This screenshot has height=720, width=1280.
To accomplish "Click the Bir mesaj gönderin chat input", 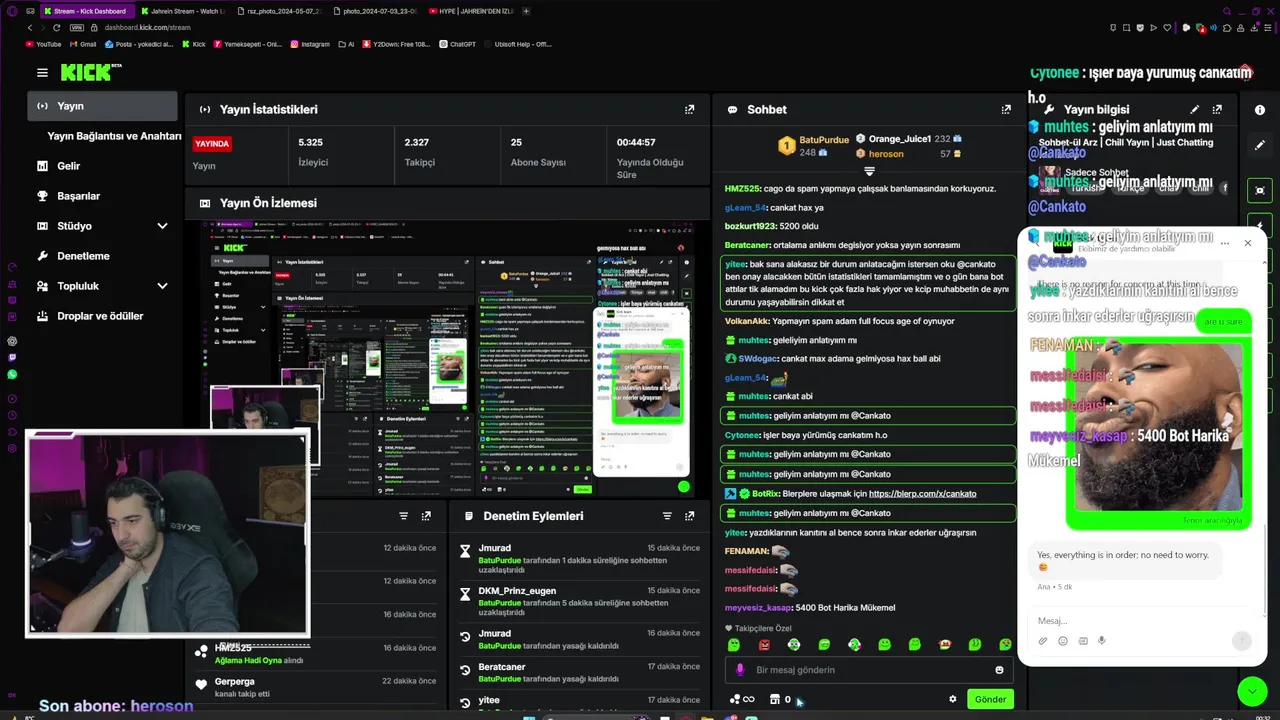I will pos(868,670).
